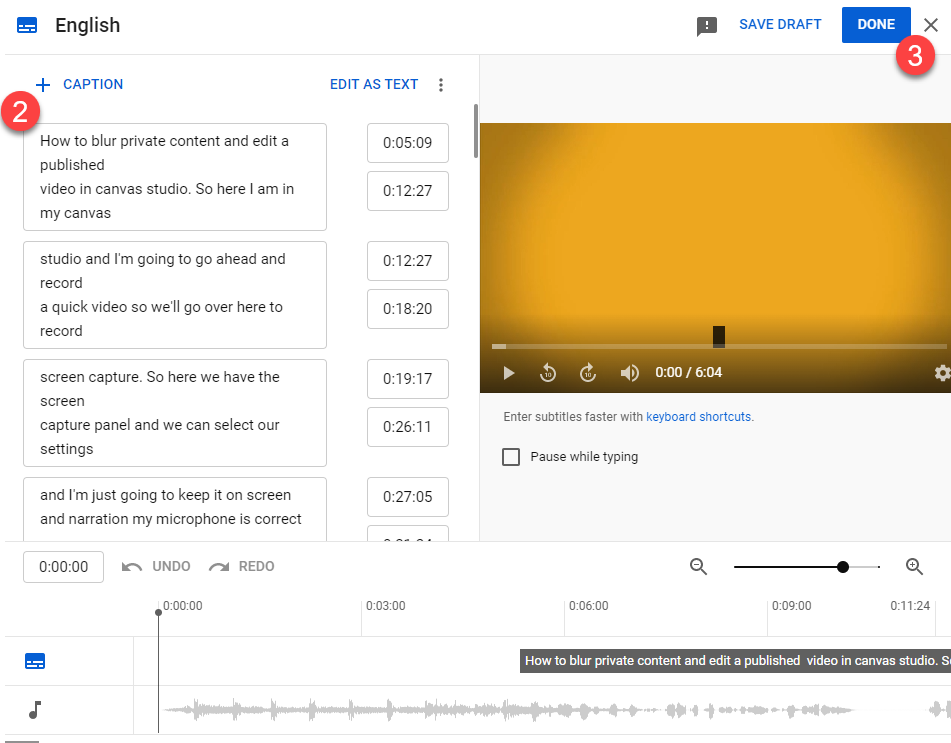Edit the caption starting 'studio and I'm going'
The height and width of the screenshot is (743, 951).
[x=175, y=295]
